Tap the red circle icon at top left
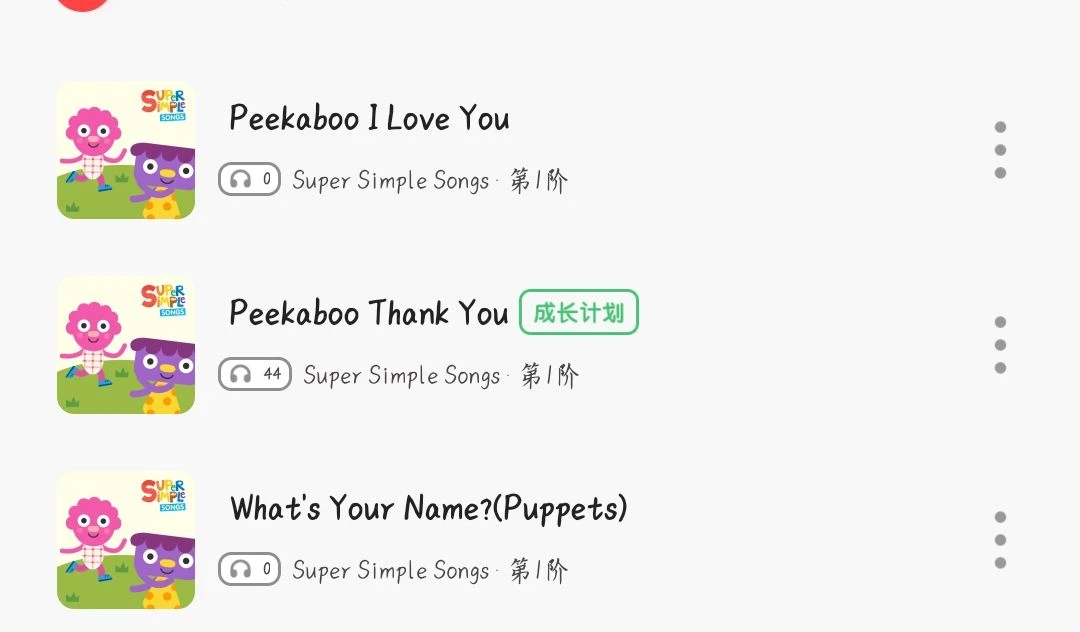Image resolution: width=1080 pixels, height=632 pixels. (x=83, y=4)
